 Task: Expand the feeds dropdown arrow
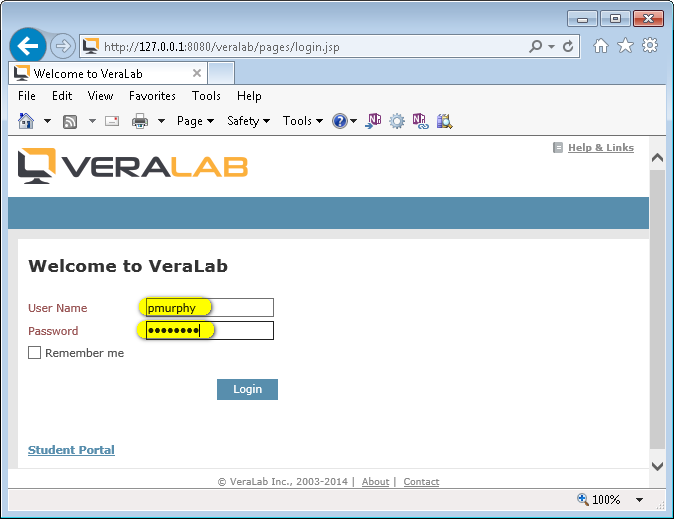[92, 121]
